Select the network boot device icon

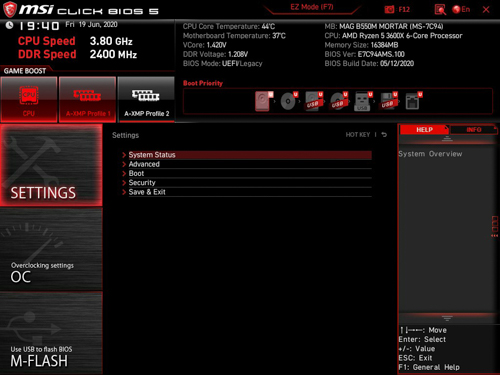(413, 101)
